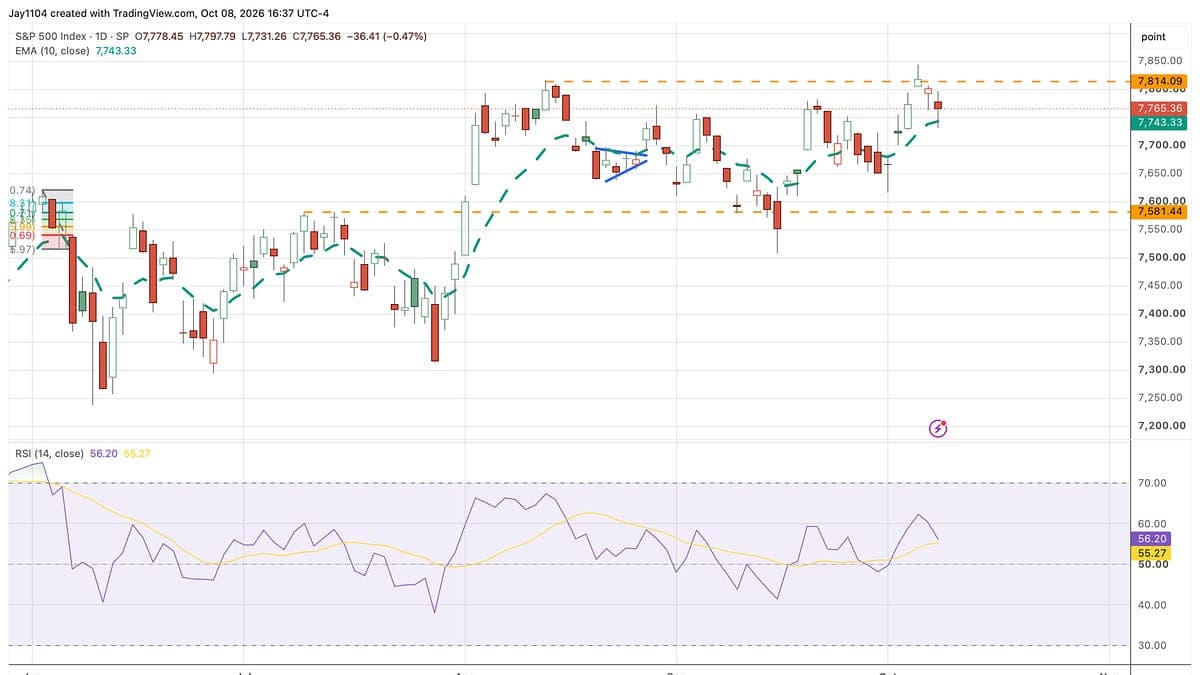Viewport: 1200px width, 675px height.
Task: Select the 7,581.44 orange price label
Action: (x=1159, y=211)
